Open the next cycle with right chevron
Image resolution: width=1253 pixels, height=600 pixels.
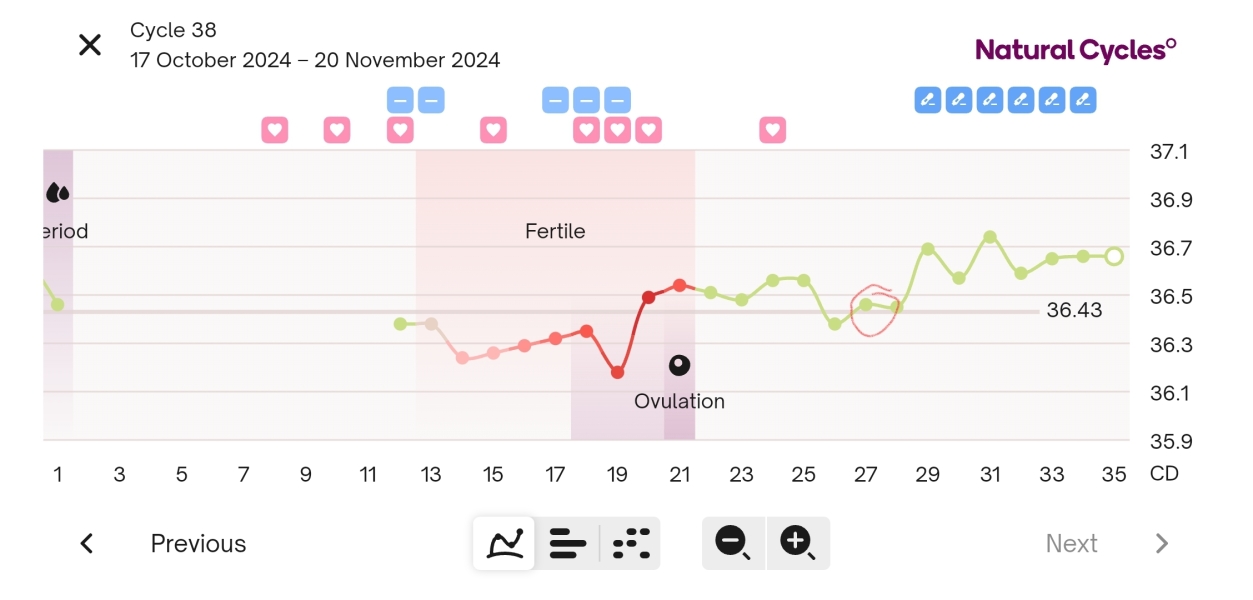tap(1162, 543)
